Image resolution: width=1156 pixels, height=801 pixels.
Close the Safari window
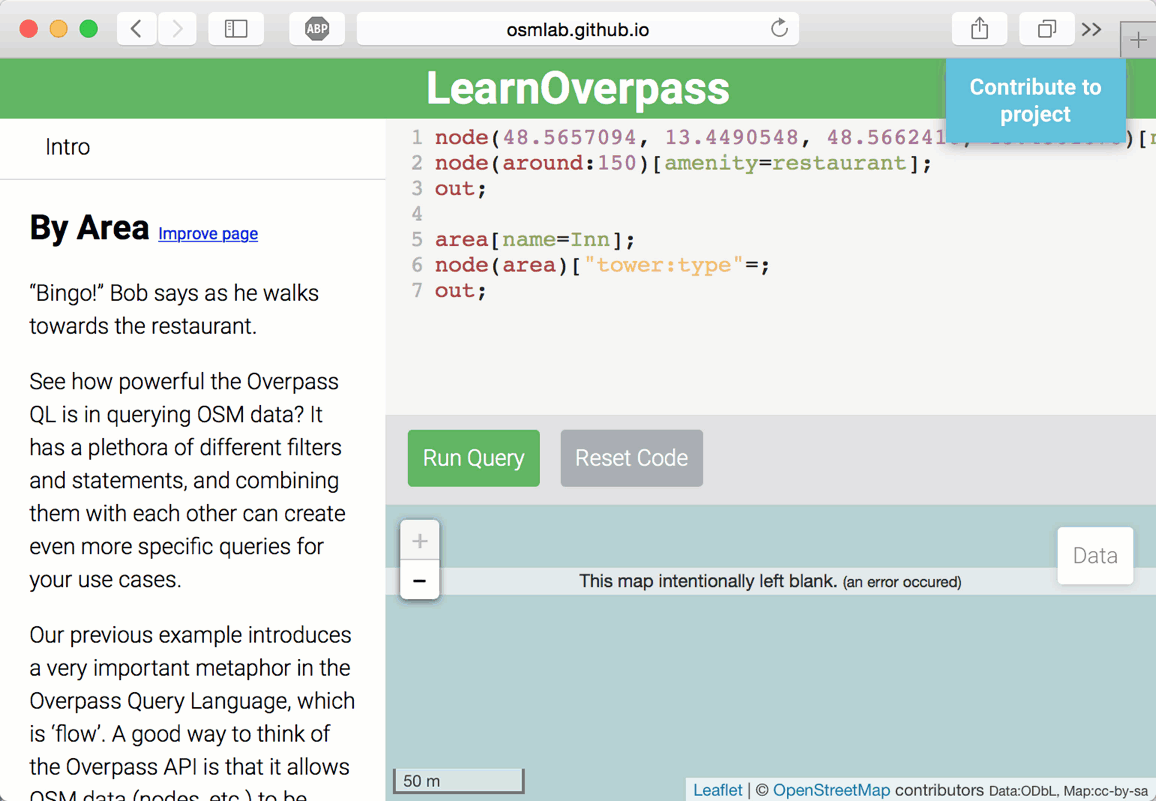(29, 29)
